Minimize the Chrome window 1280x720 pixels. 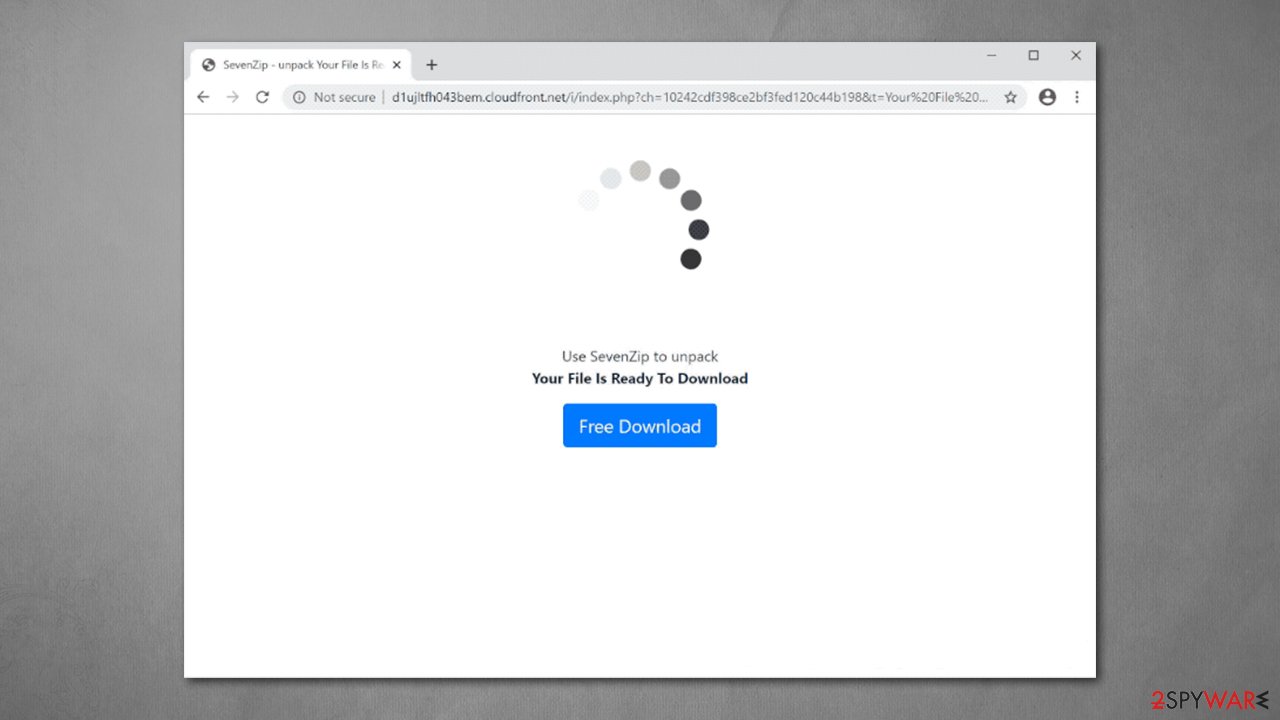(991, 55)
